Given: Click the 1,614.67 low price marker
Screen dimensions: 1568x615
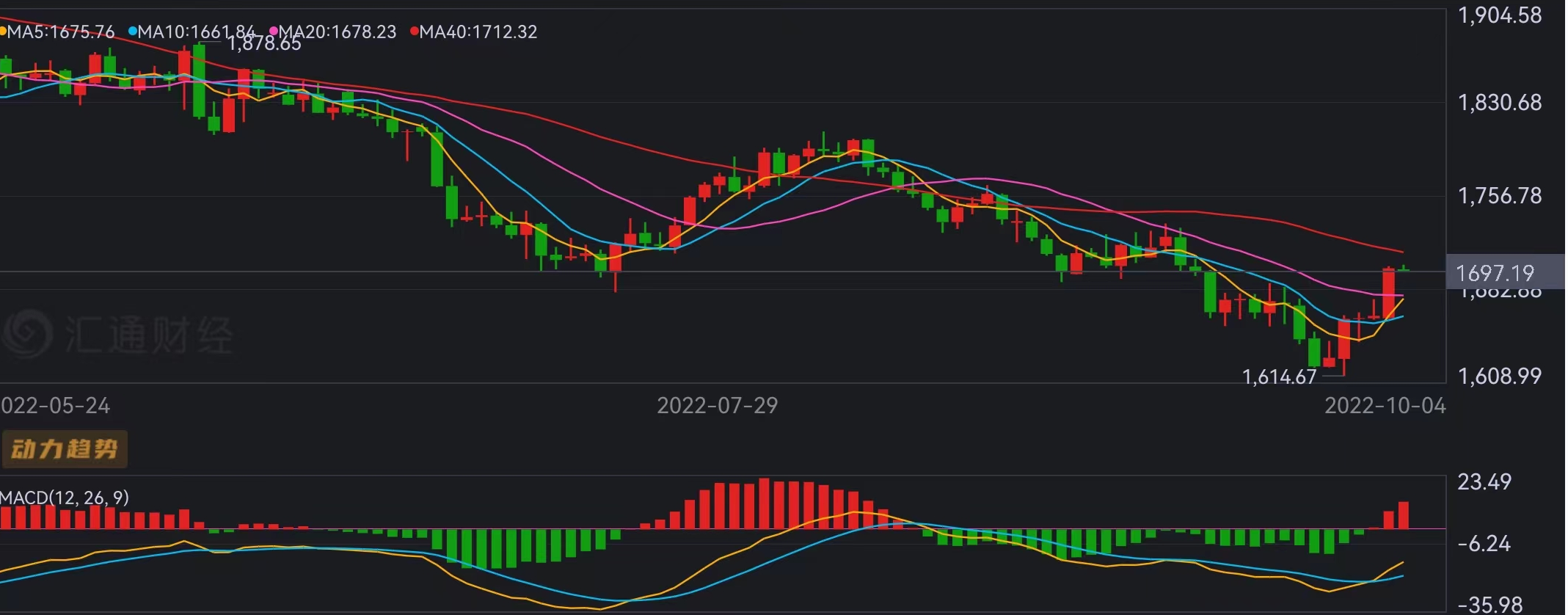Looking at the screenshot, I should tap(1279, 377).
